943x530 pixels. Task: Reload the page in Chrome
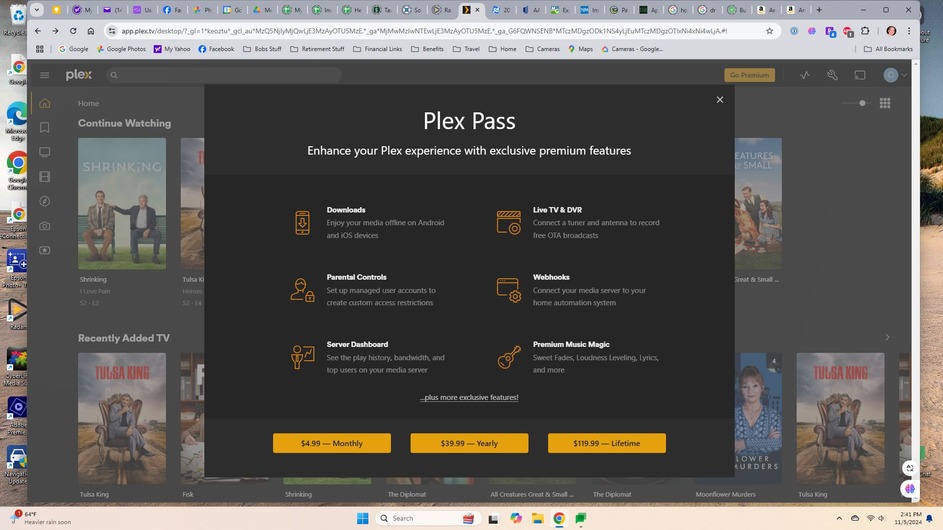pyautogui.click(x=73, y=31)
